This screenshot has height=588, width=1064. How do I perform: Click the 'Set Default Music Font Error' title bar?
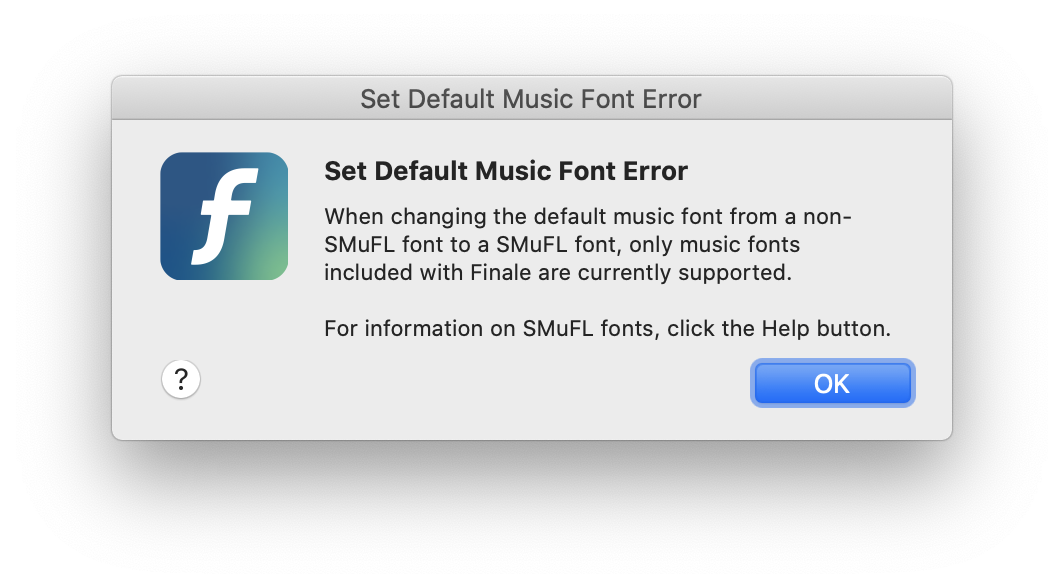[531, 99]
